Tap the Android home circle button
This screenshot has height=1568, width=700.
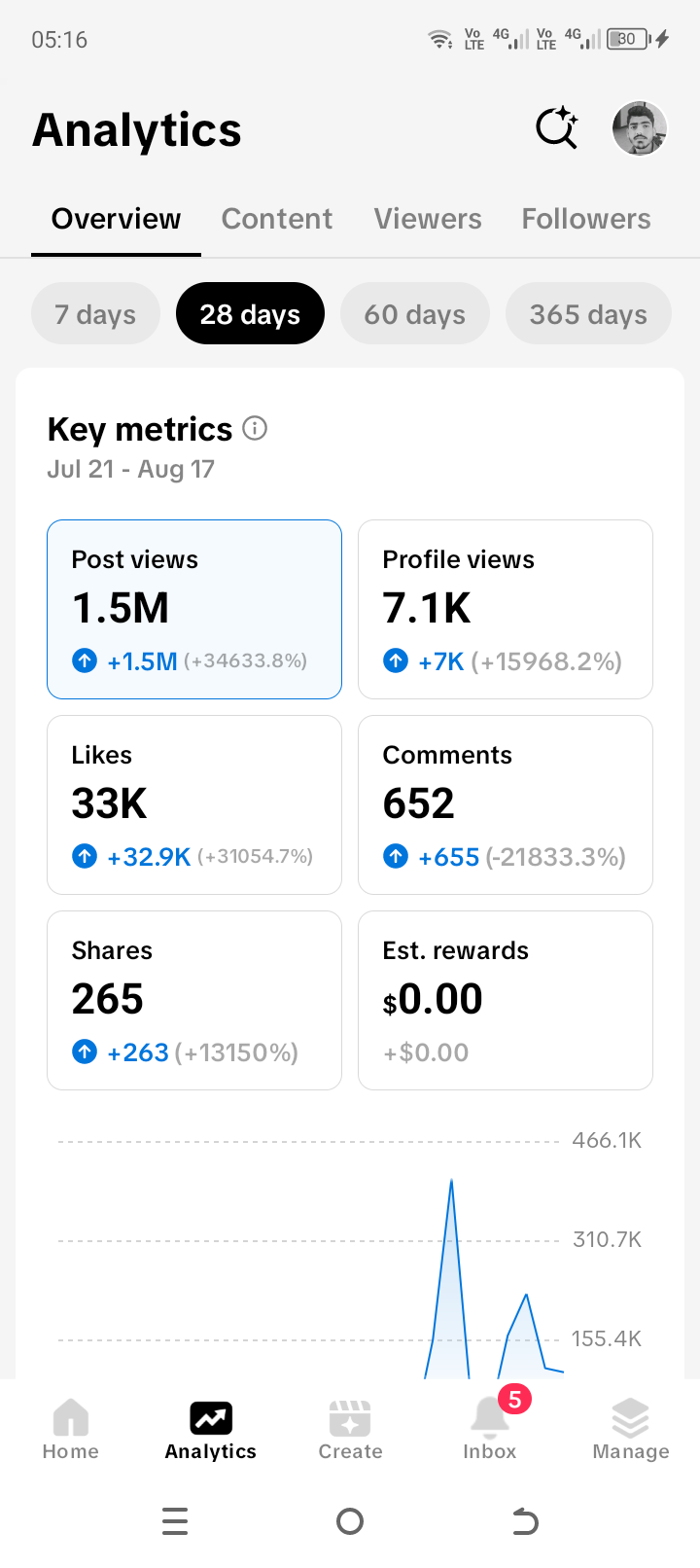point(350,1520)
